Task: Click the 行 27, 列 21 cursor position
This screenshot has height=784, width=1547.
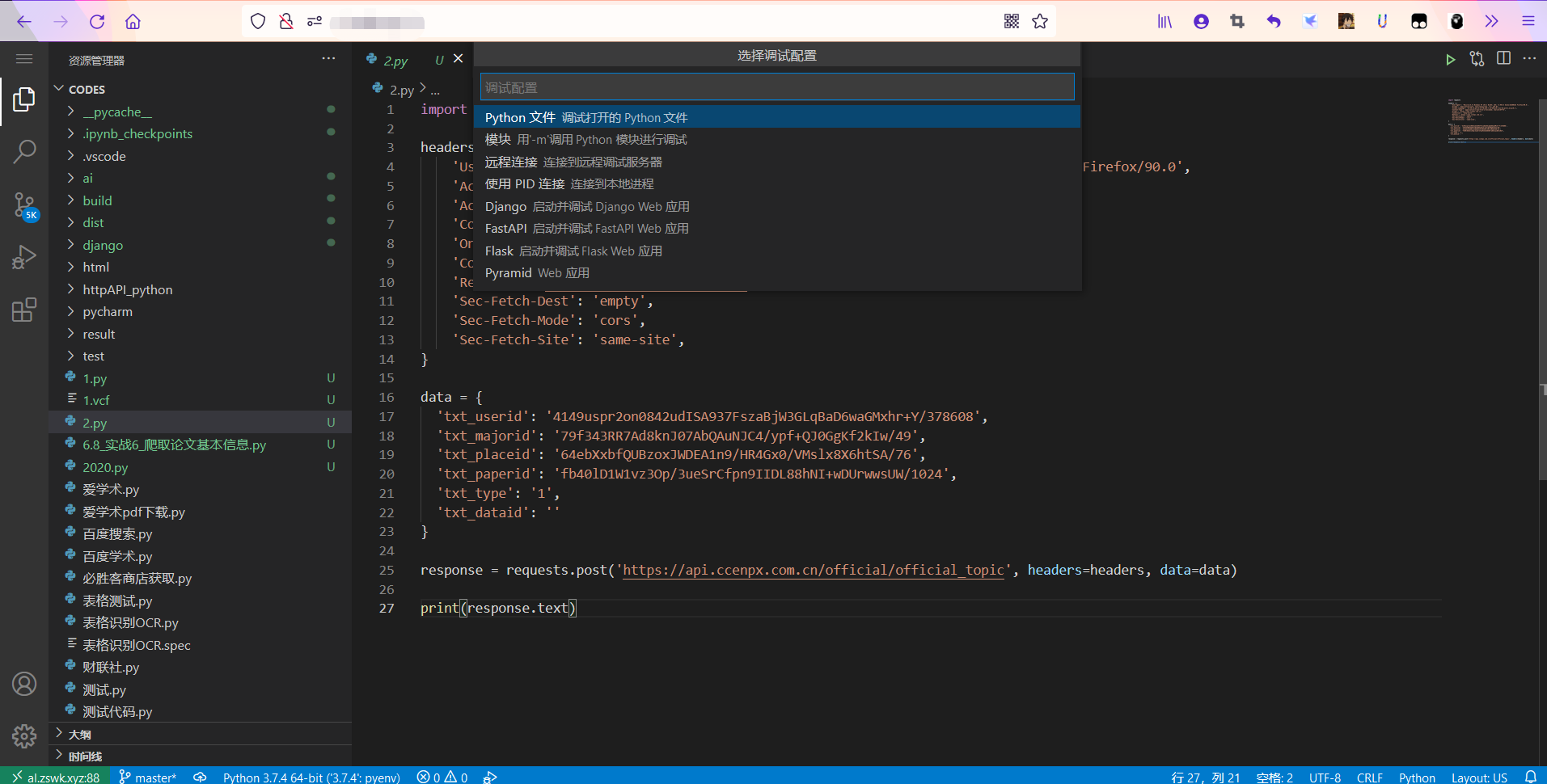Action: [1205, 777]
